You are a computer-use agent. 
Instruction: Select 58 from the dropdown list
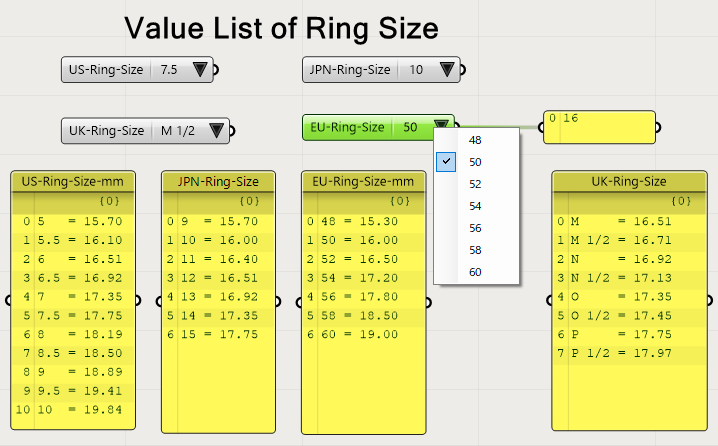click(475, 250)
